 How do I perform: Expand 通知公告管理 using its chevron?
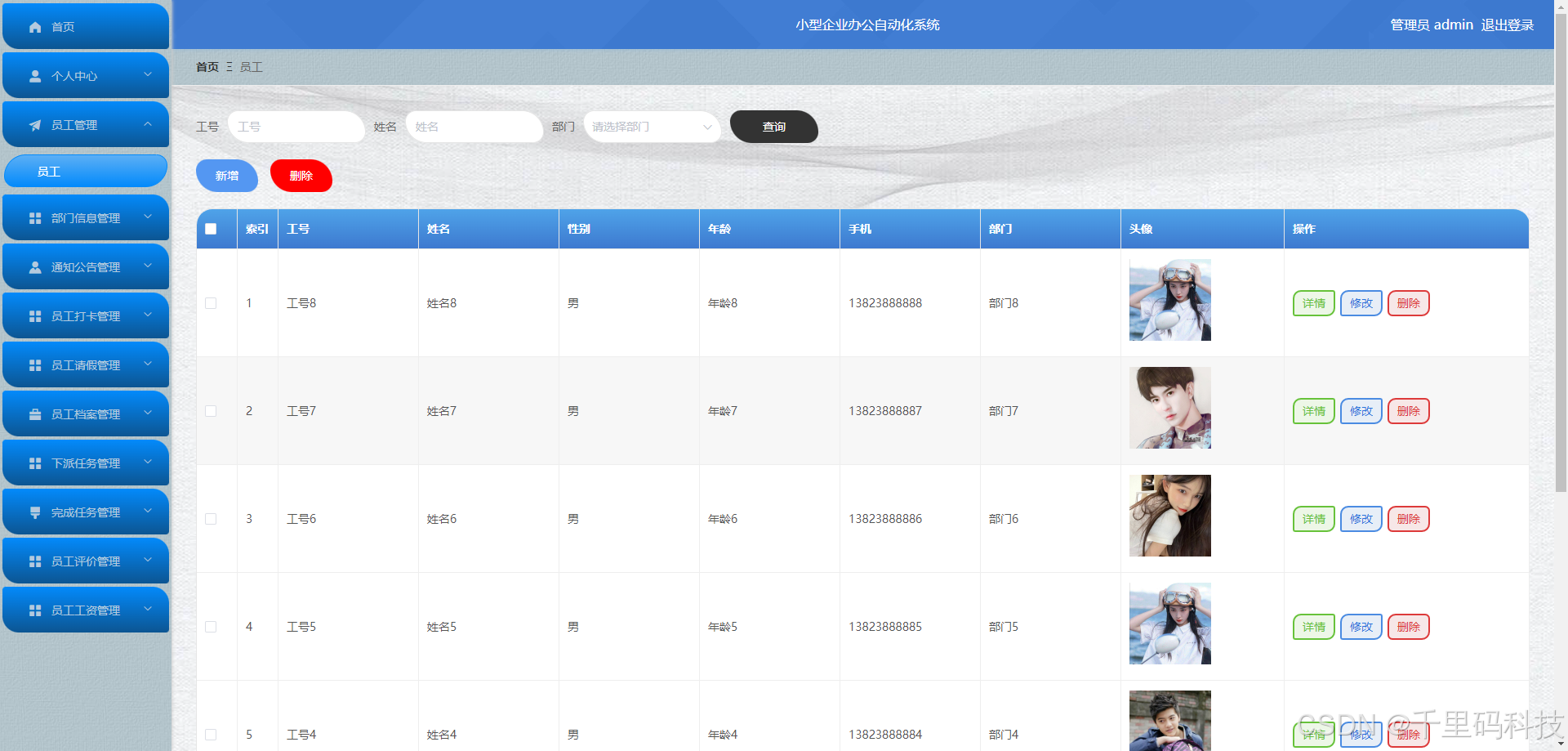point(148,266)
